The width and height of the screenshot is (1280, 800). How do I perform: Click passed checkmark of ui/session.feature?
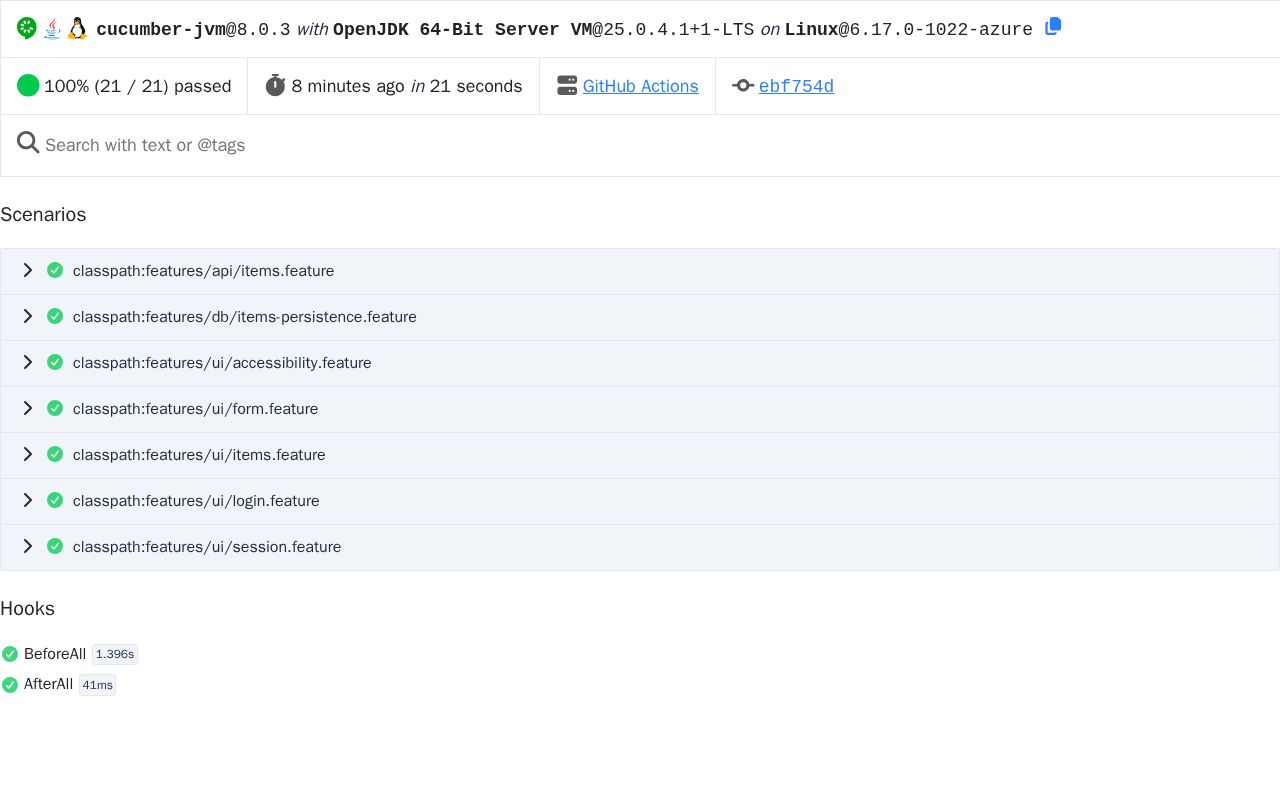[55, 546]
